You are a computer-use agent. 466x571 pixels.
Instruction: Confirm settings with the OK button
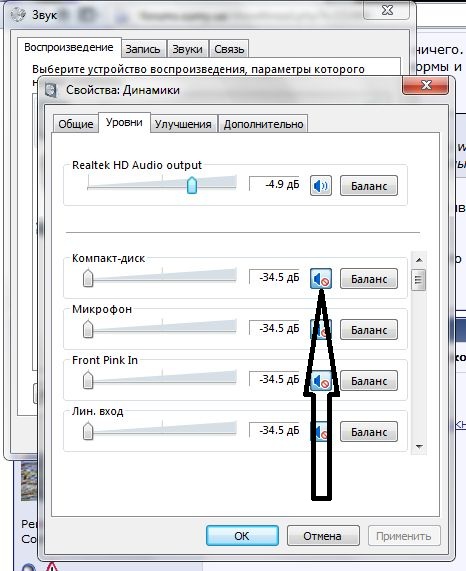pos(242,536)
